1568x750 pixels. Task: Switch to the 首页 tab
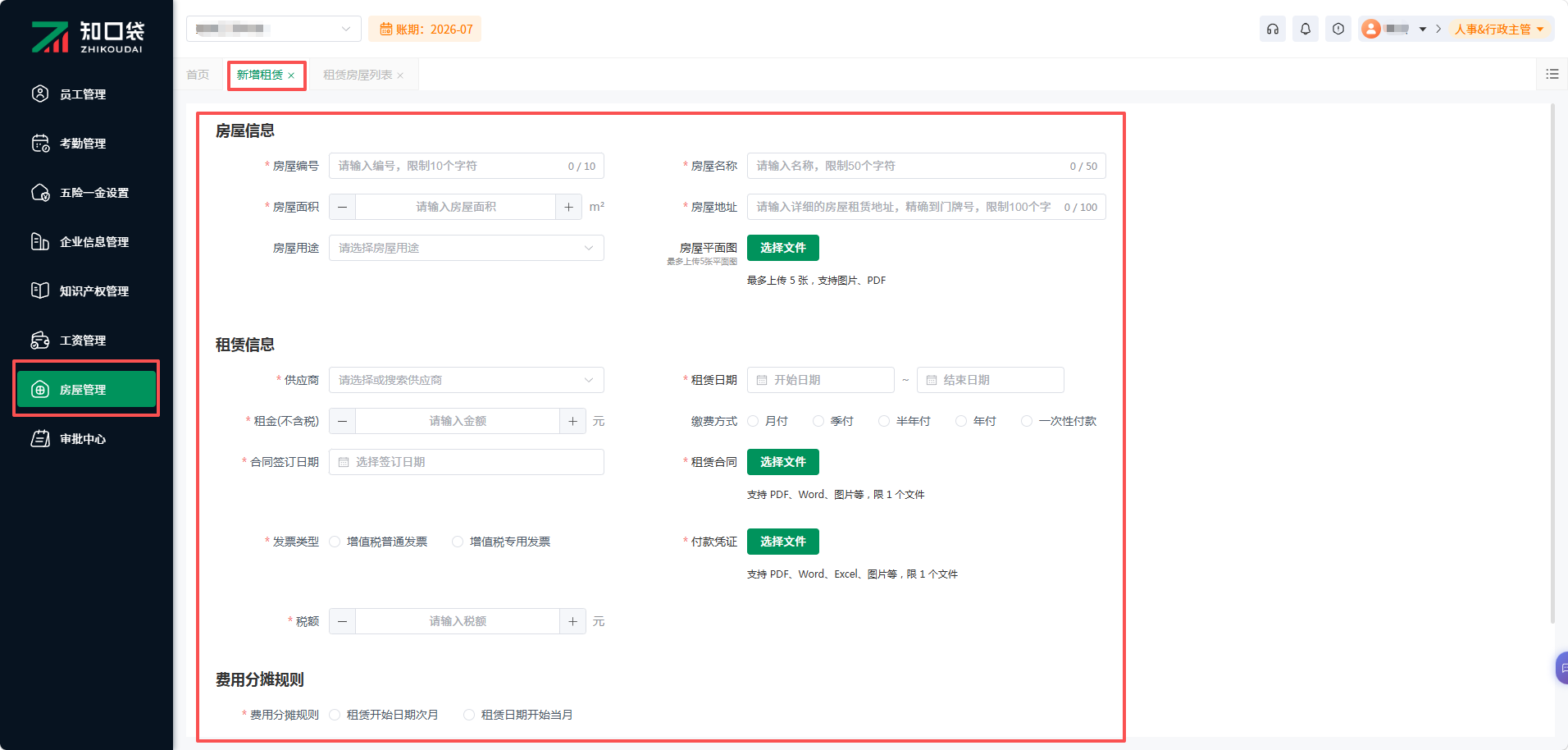click(198, 75)
